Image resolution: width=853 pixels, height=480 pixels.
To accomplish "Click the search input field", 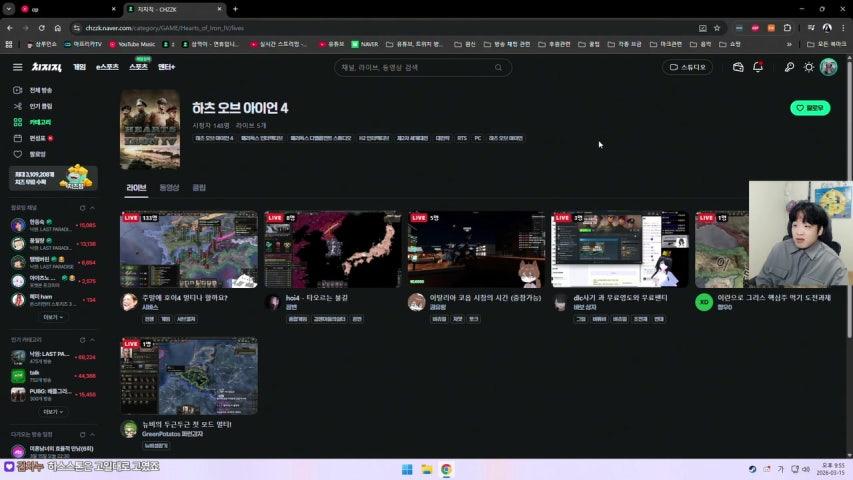I will point(416,67).
